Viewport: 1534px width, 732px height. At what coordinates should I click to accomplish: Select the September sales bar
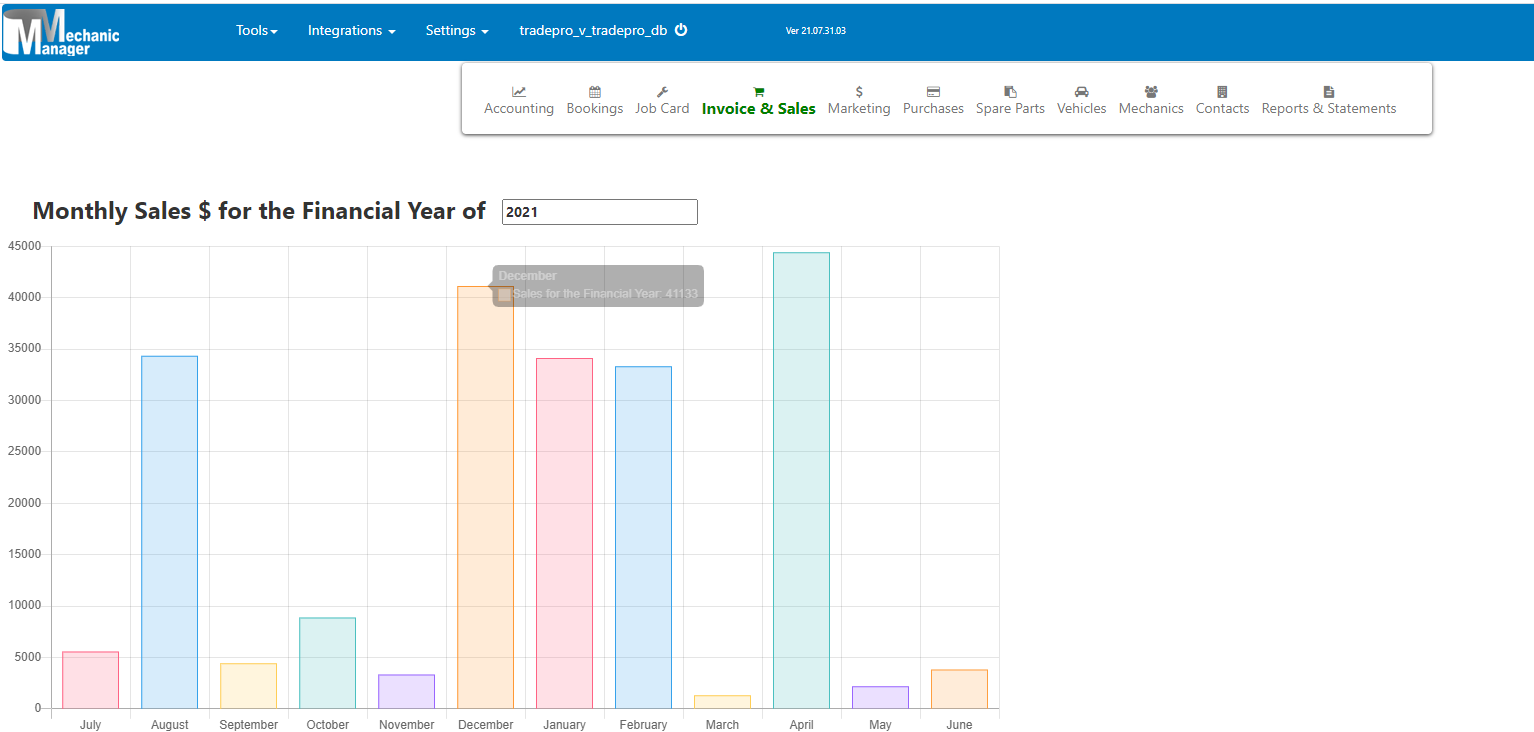[248, 686]
